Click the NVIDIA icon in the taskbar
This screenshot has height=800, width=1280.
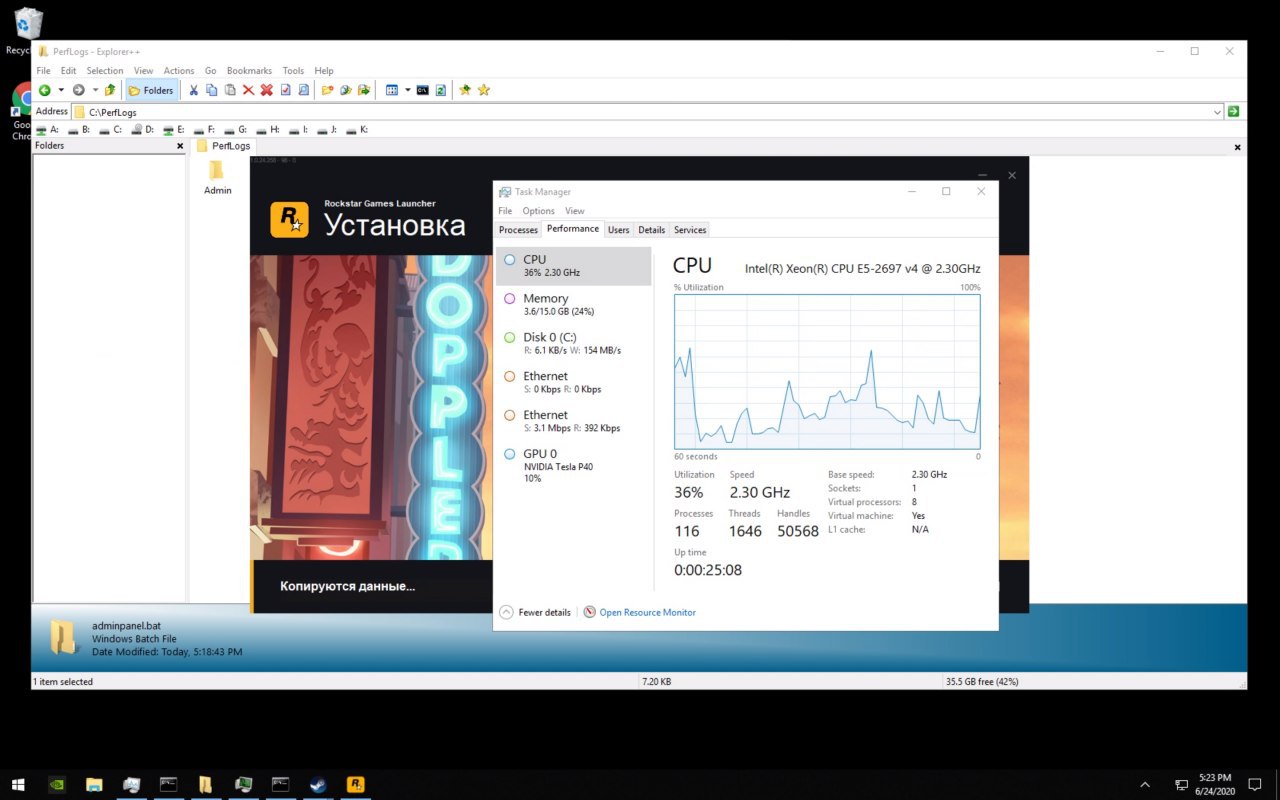pyautogui.click(x=57, y=785)
